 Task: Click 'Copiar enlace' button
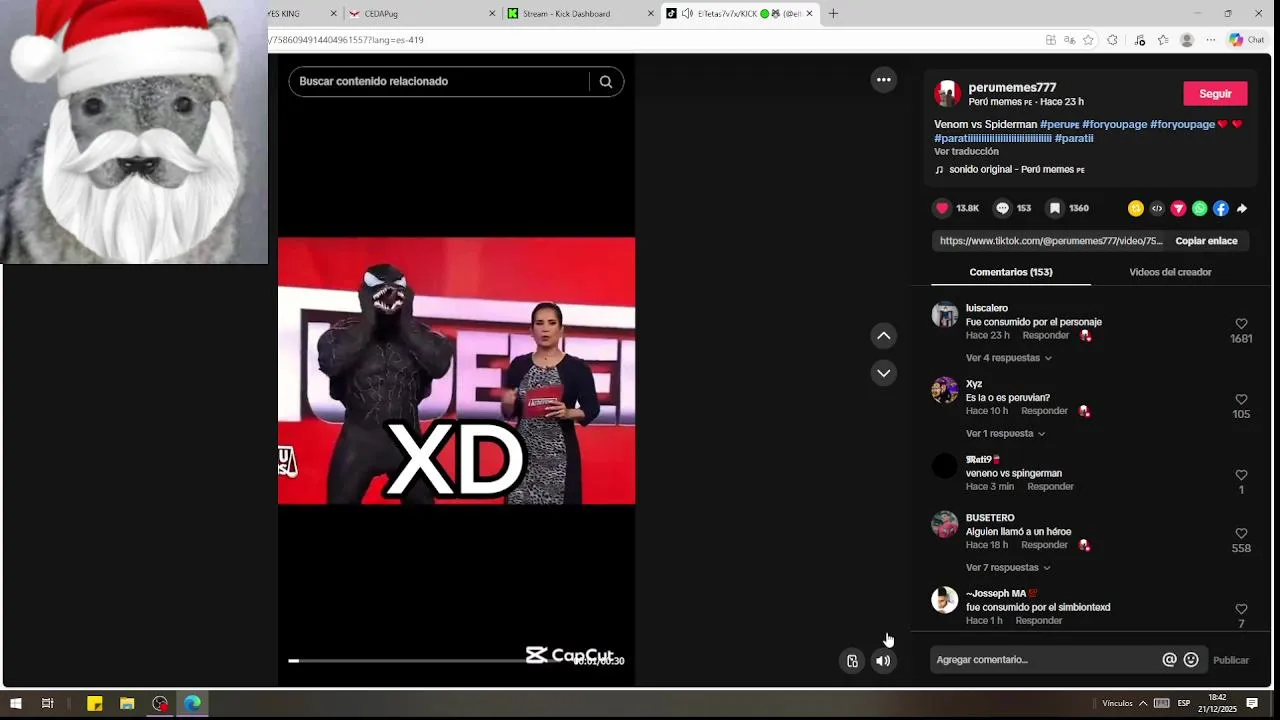(x=1206, y=241)
